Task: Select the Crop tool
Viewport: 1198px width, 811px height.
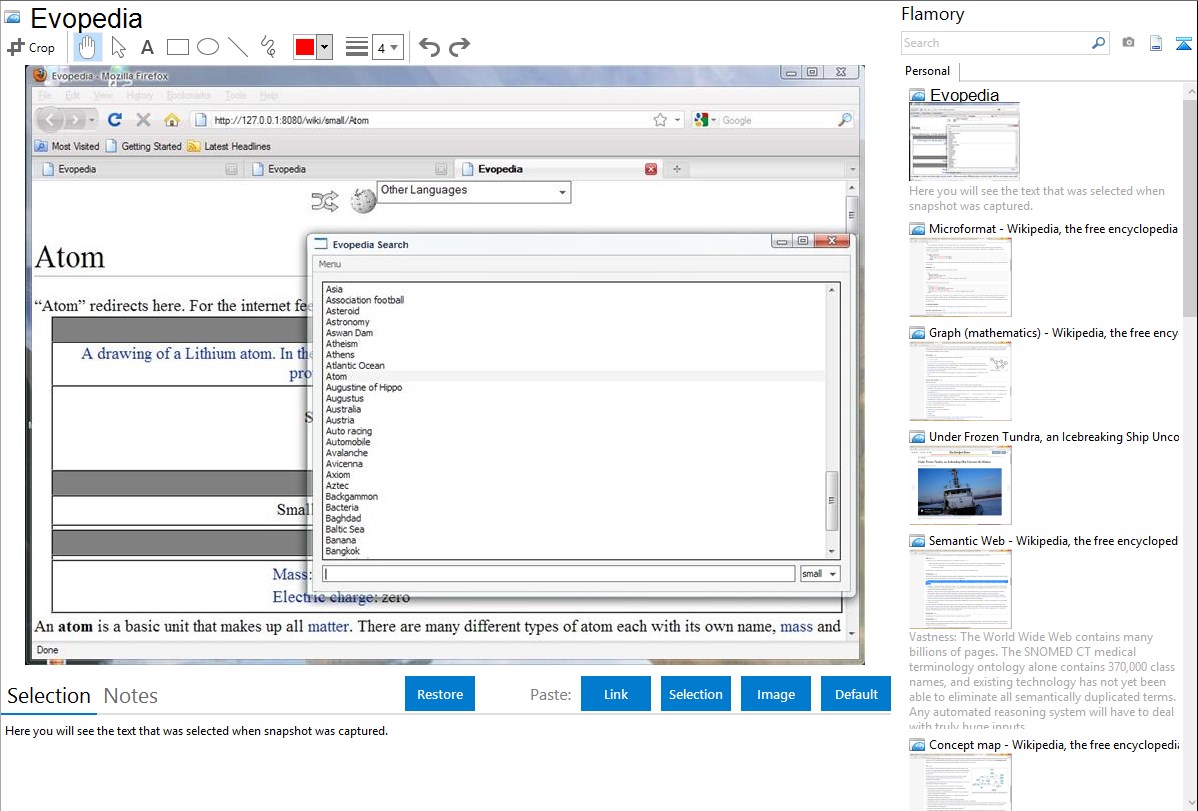Action: pyautogui.click(x=31, y=47)
